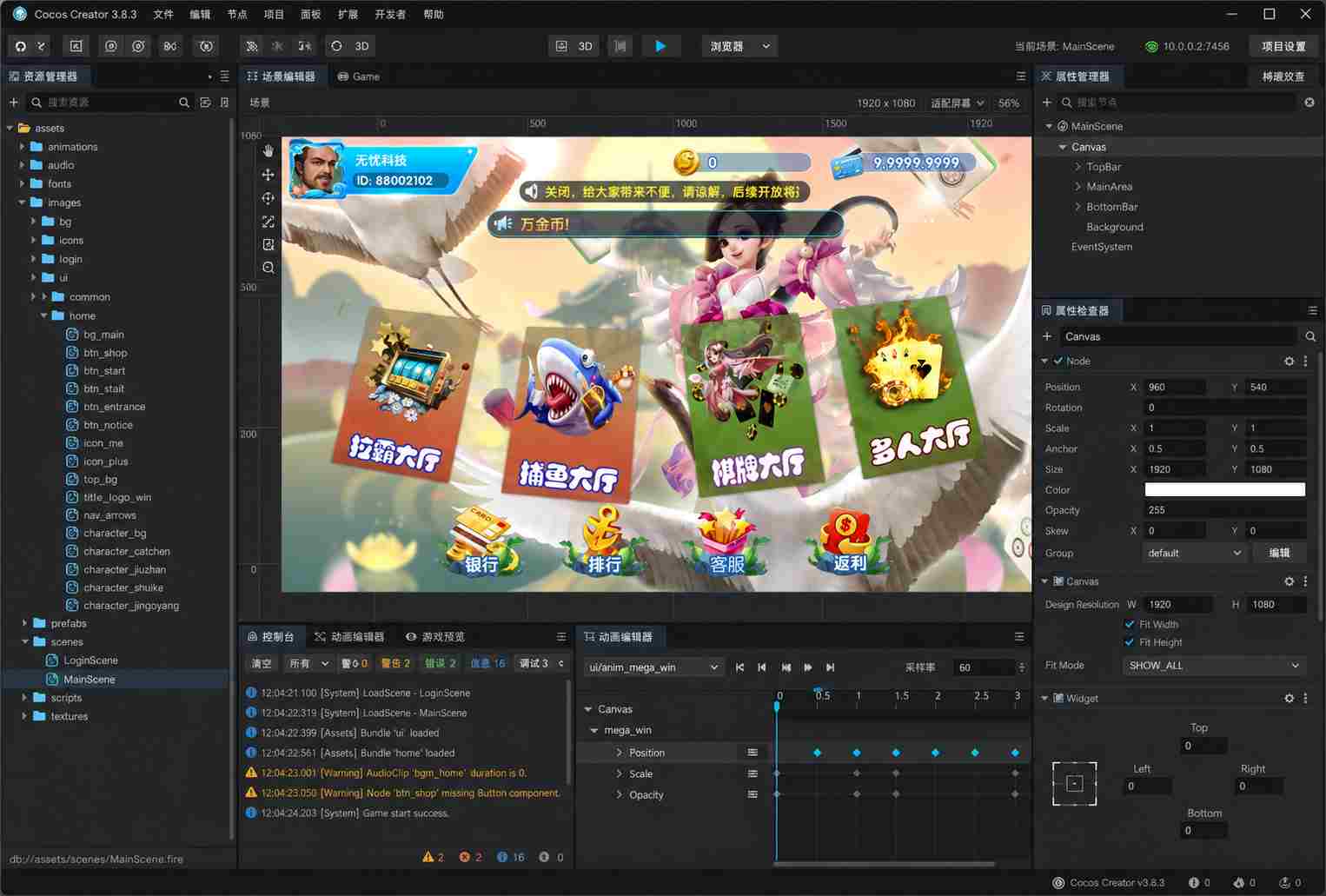Switch to the 游戏预览 tab
Viewport: 1326px width, 896px height.
(x=434, y=637)
